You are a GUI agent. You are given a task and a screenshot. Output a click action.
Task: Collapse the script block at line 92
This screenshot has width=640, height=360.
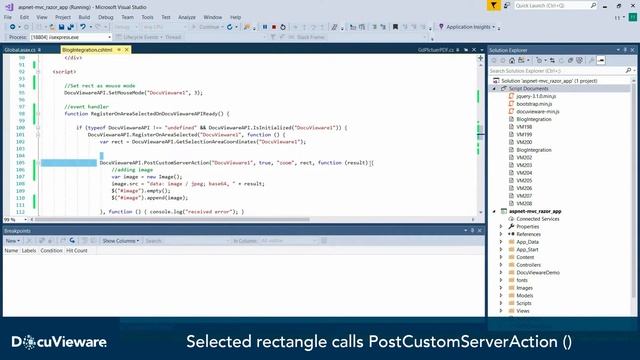[38, 71]
